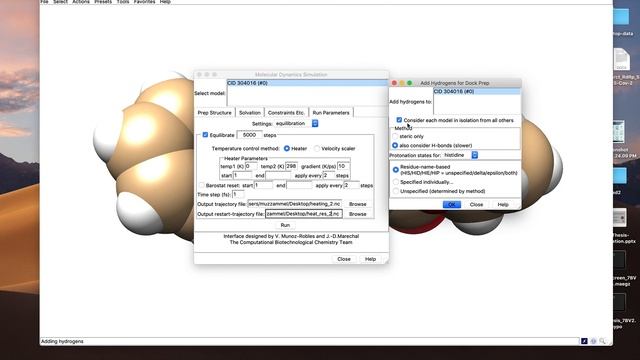Open the Settings equilibration dropdown
This screenshot has width=640, height=360.
[x=296, y=123]
